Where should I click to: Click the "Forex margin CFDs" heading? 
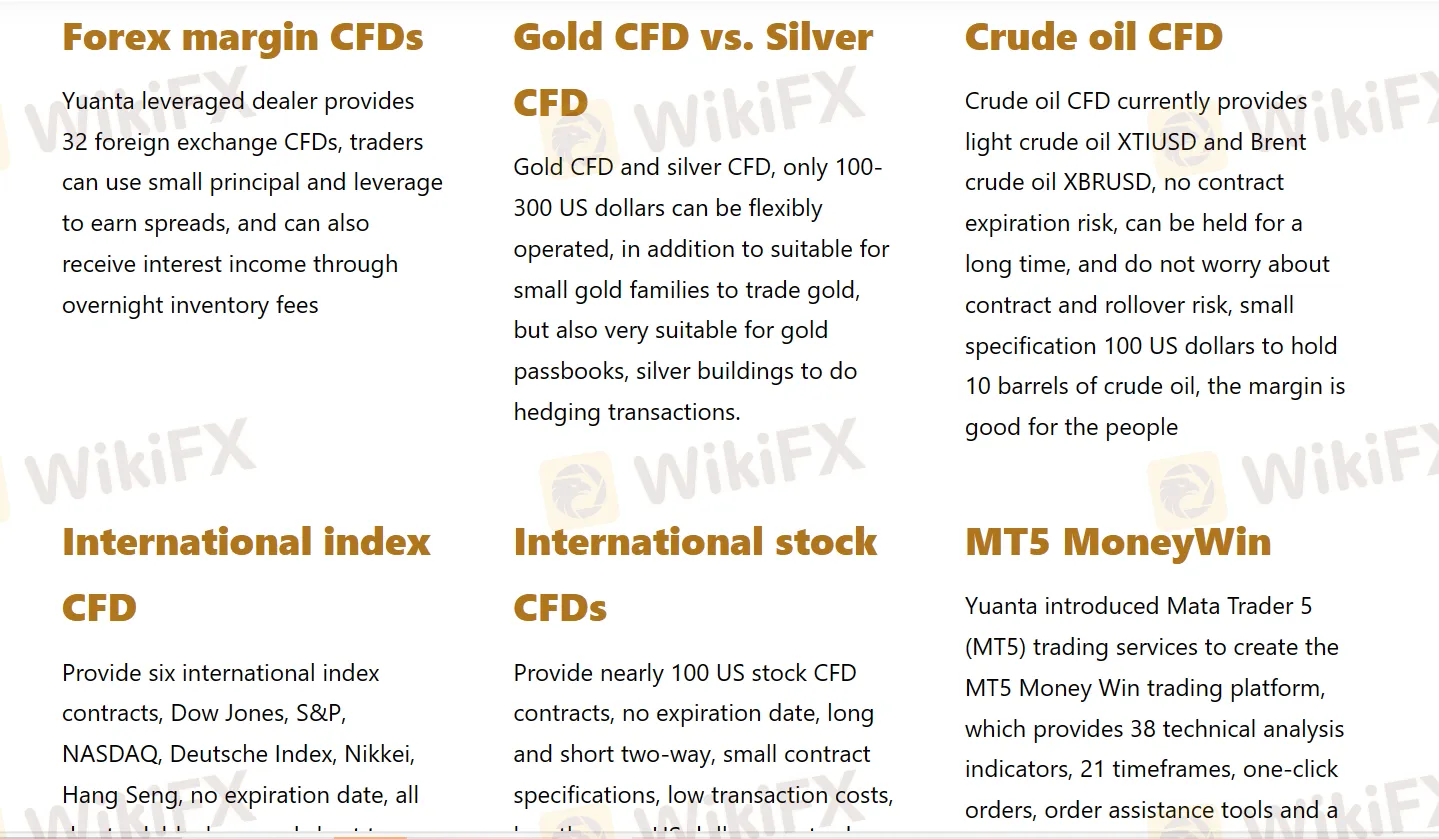point(243,38)
